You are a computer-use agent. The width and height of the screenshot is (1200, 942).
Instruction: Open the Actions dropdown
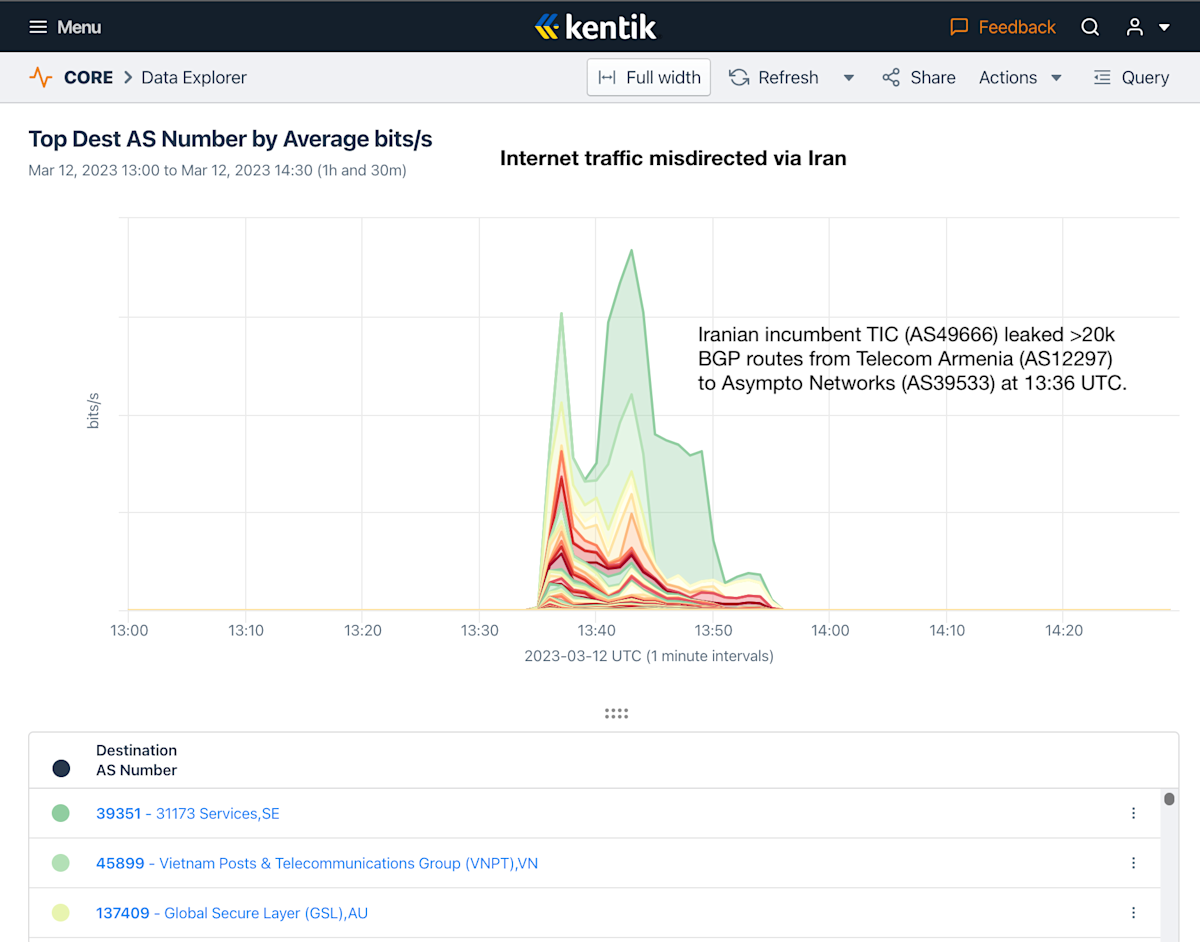(1020, 77)
